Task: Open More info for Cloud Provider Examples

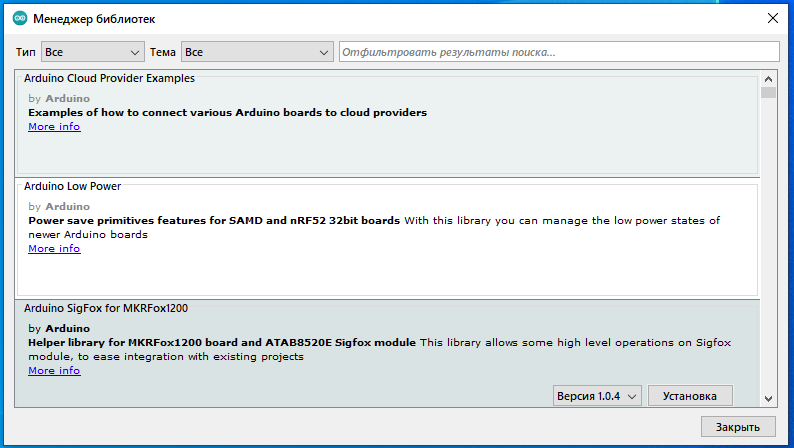Action: tap(54, 127)
